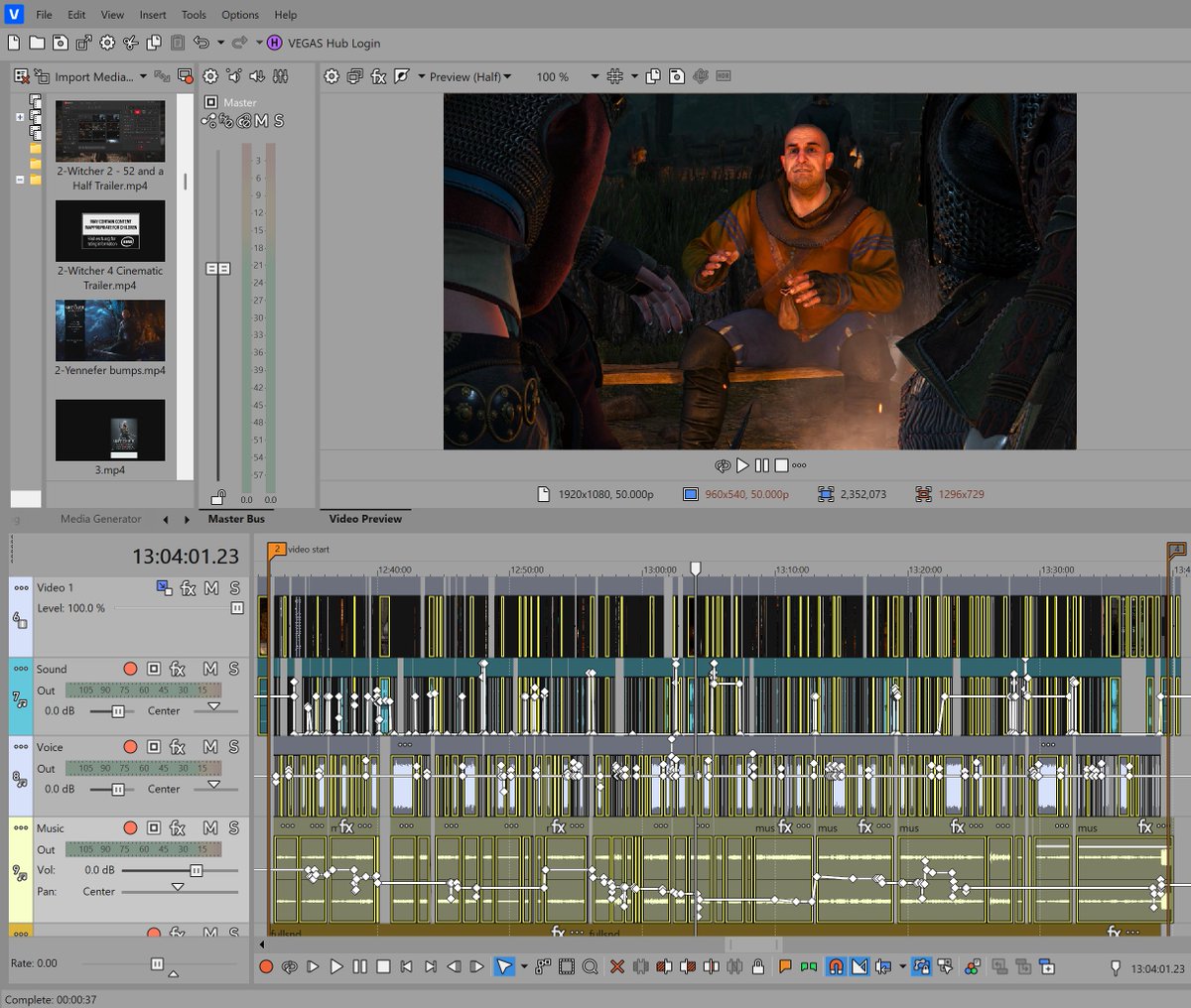This screenshot has height=1008, width=1191.
Task: Open the 100 % zoom dropdown
Action: point(595,76)
